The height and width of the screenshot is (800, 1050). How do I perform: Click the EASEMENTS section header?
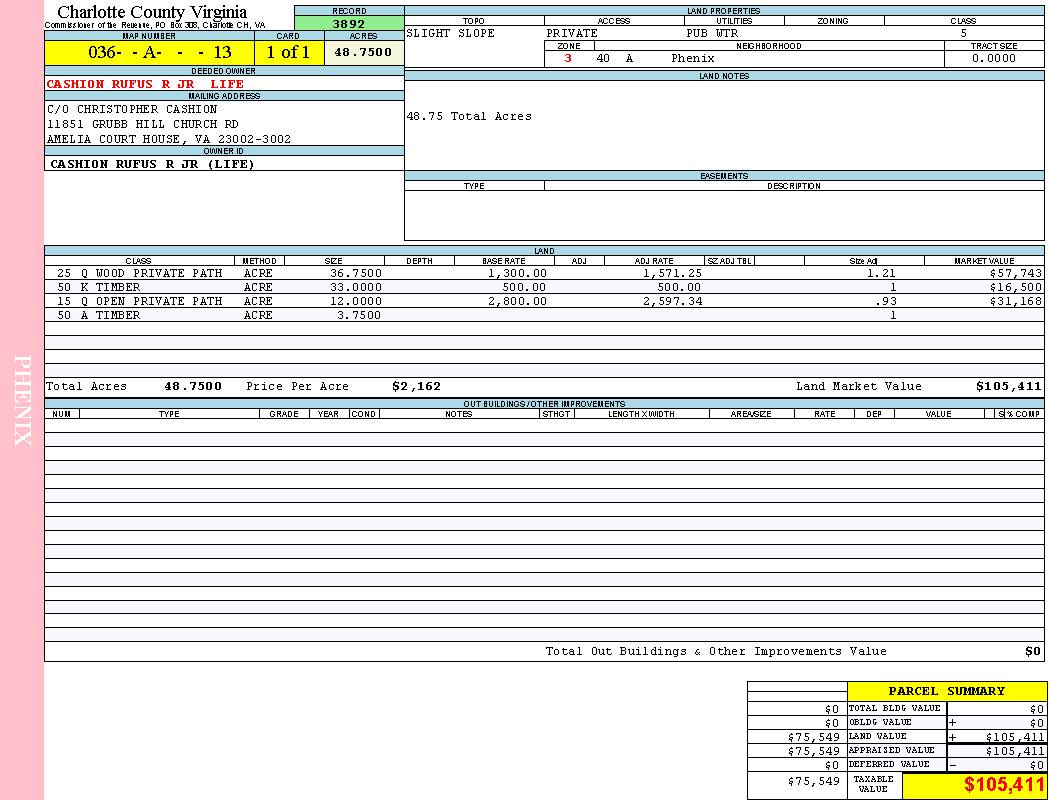(724, 176)
